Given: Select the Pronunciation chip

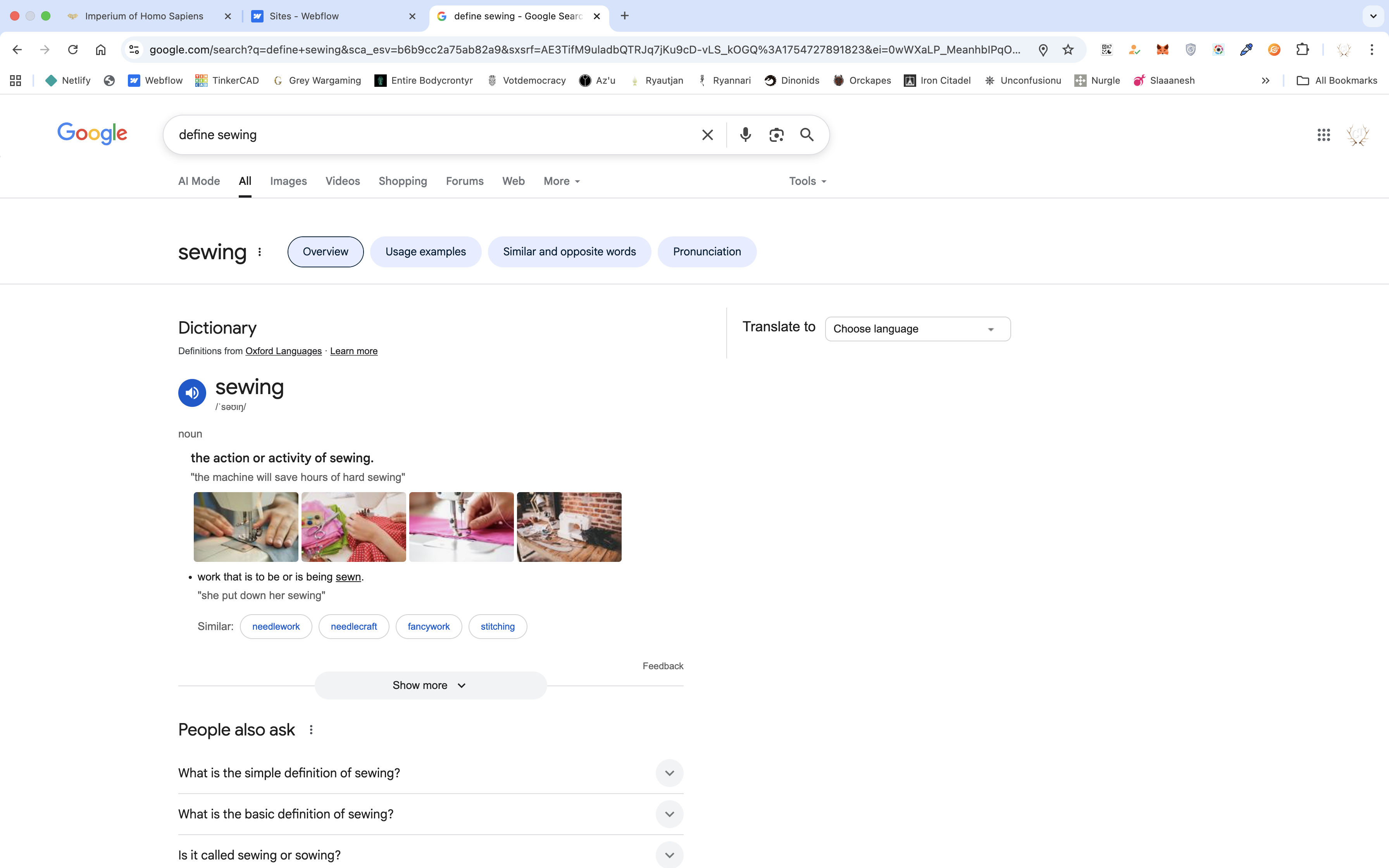Looking at the screenshot, I should pos(707,252).
